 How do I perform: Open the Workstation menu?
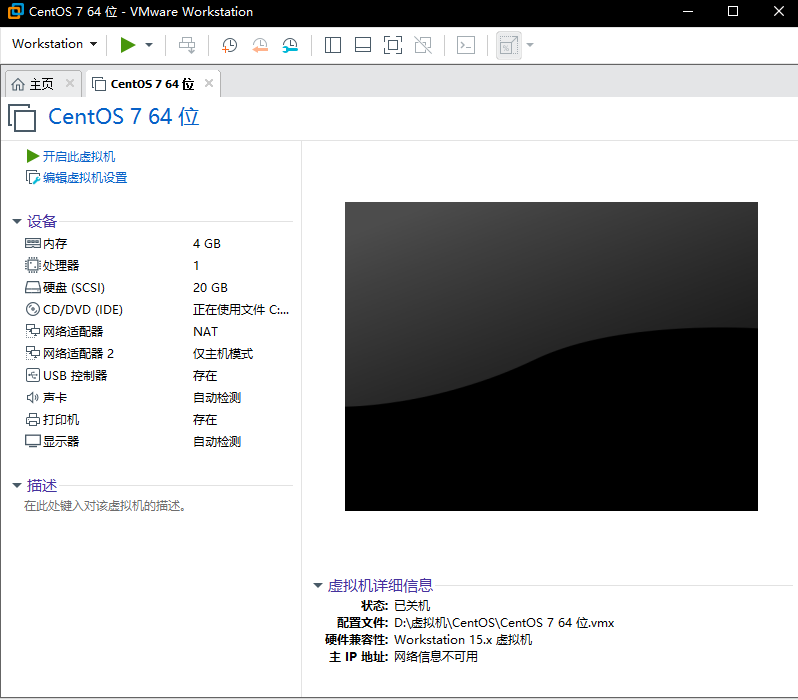[54, 44]
